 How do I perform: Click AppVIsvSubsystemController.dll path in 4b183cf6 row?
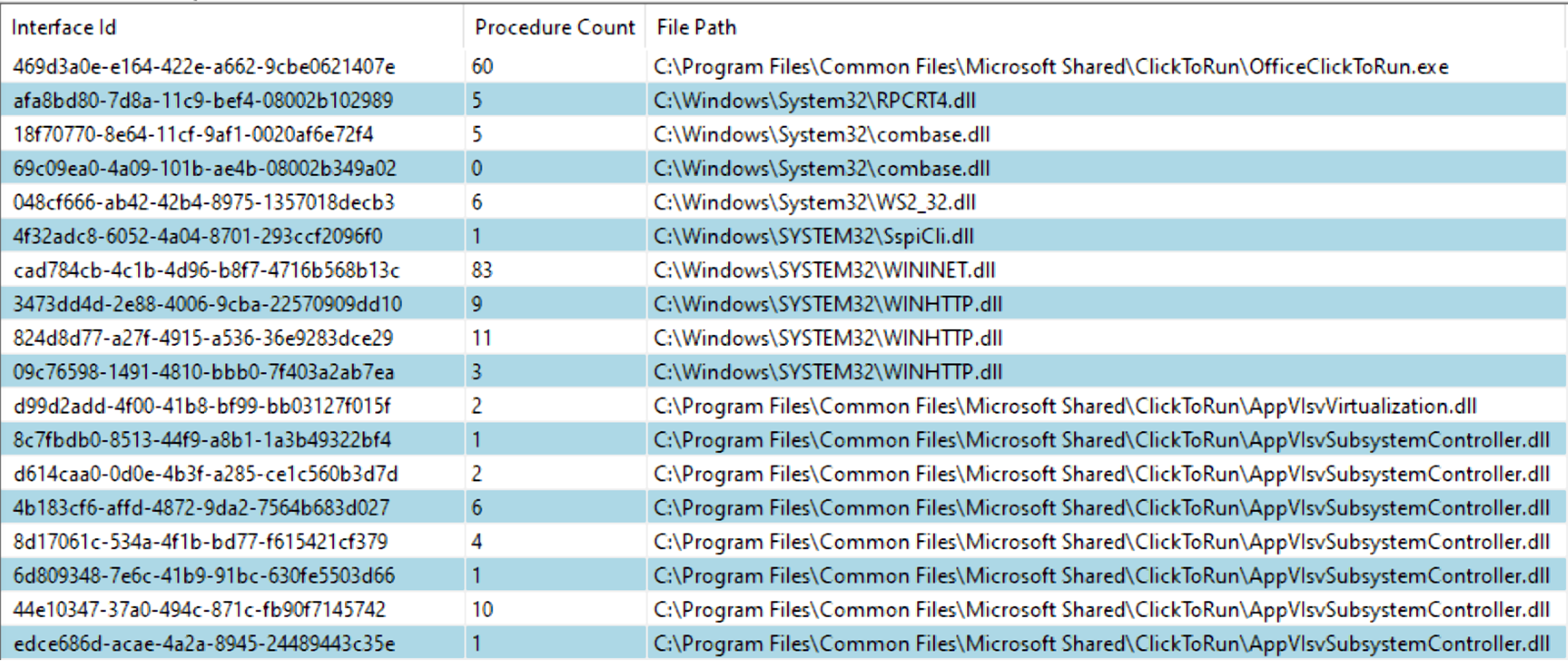tap(1102, 507)
